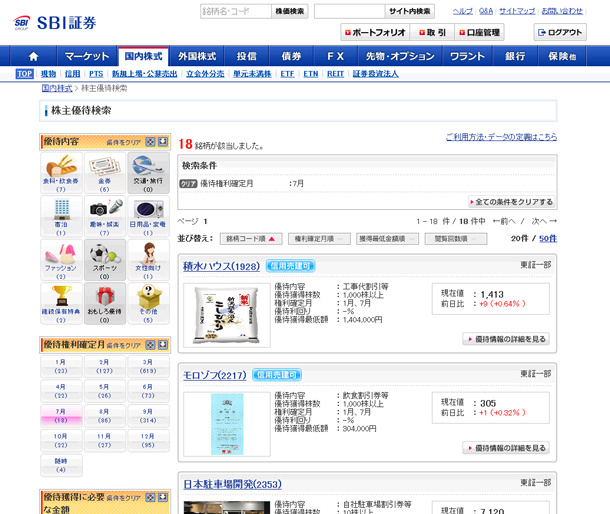Expand the 優待内容 panel icon
Viewport: 610px width, 514px height.
coord(163,142)
